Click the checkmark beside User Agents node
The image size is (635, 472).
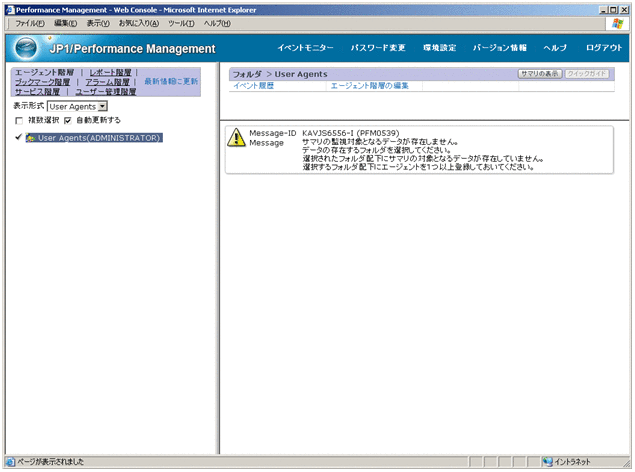(x=18, y=137)
